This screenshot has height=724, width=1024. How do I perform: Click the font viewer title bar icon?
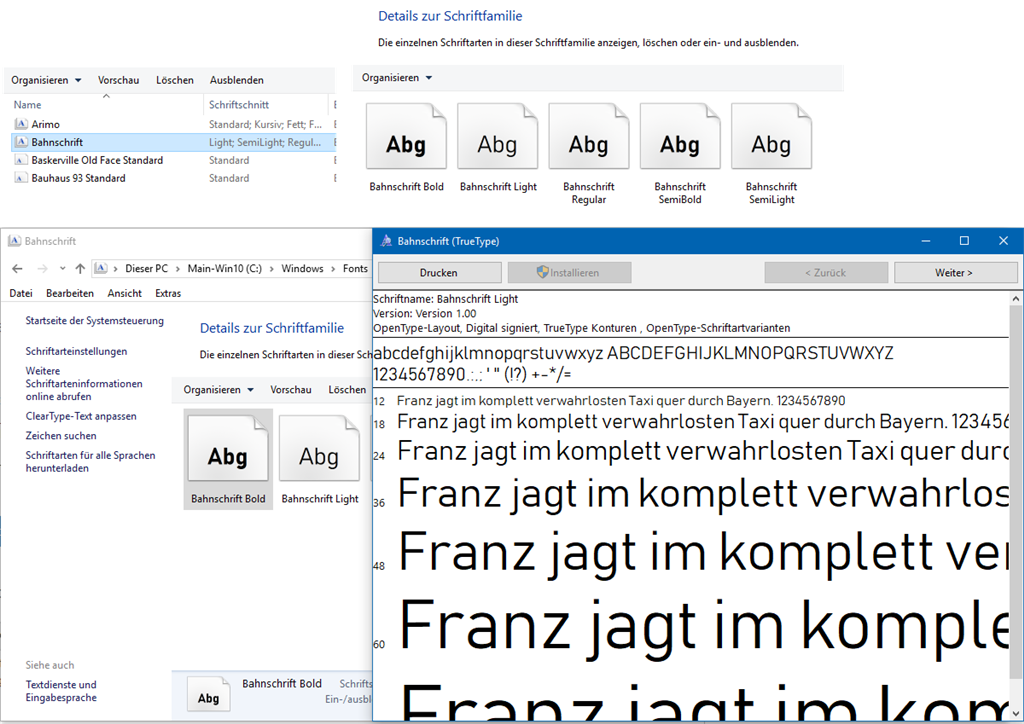386,241
